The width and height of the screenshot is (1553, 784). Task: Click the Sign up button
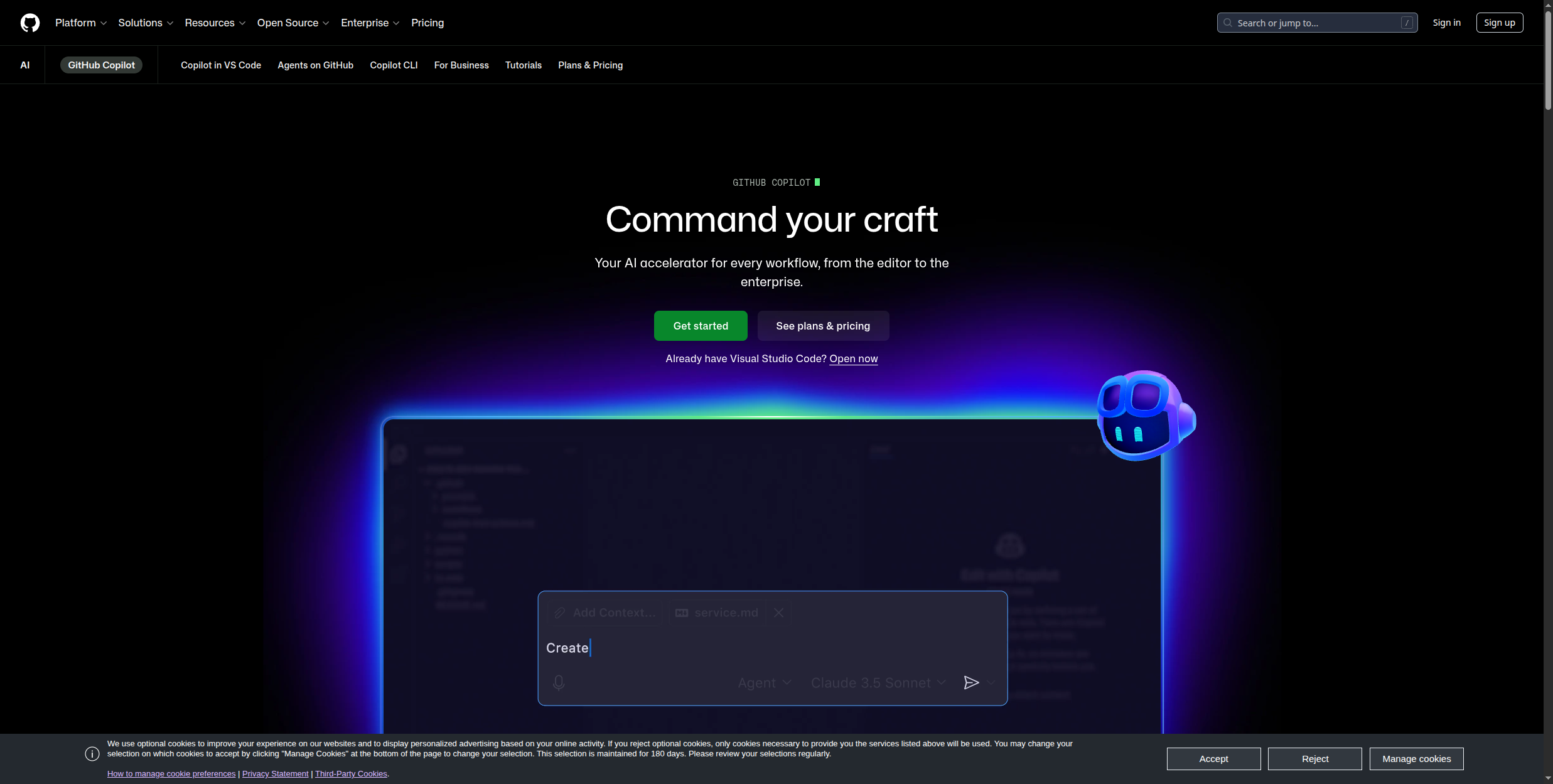(x=1500, y=23)
